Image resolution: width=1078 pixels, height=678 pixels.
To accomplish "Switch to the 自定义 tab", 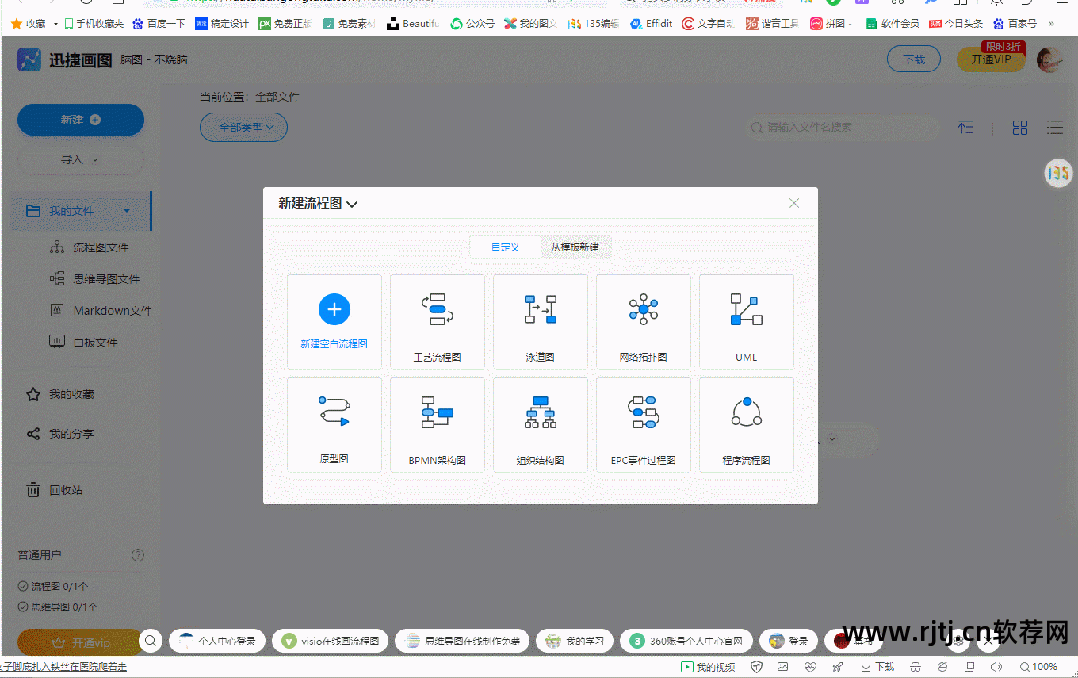I will [x=504, y=246].
